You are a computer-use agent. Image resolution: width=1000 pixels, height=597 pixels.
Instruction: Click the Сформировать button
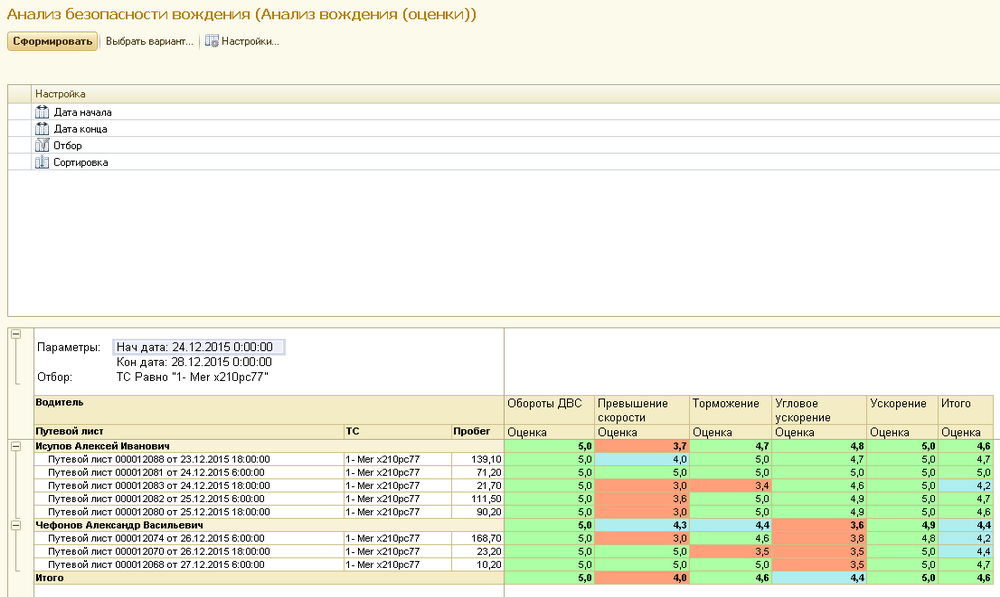(x=52, y=41)
